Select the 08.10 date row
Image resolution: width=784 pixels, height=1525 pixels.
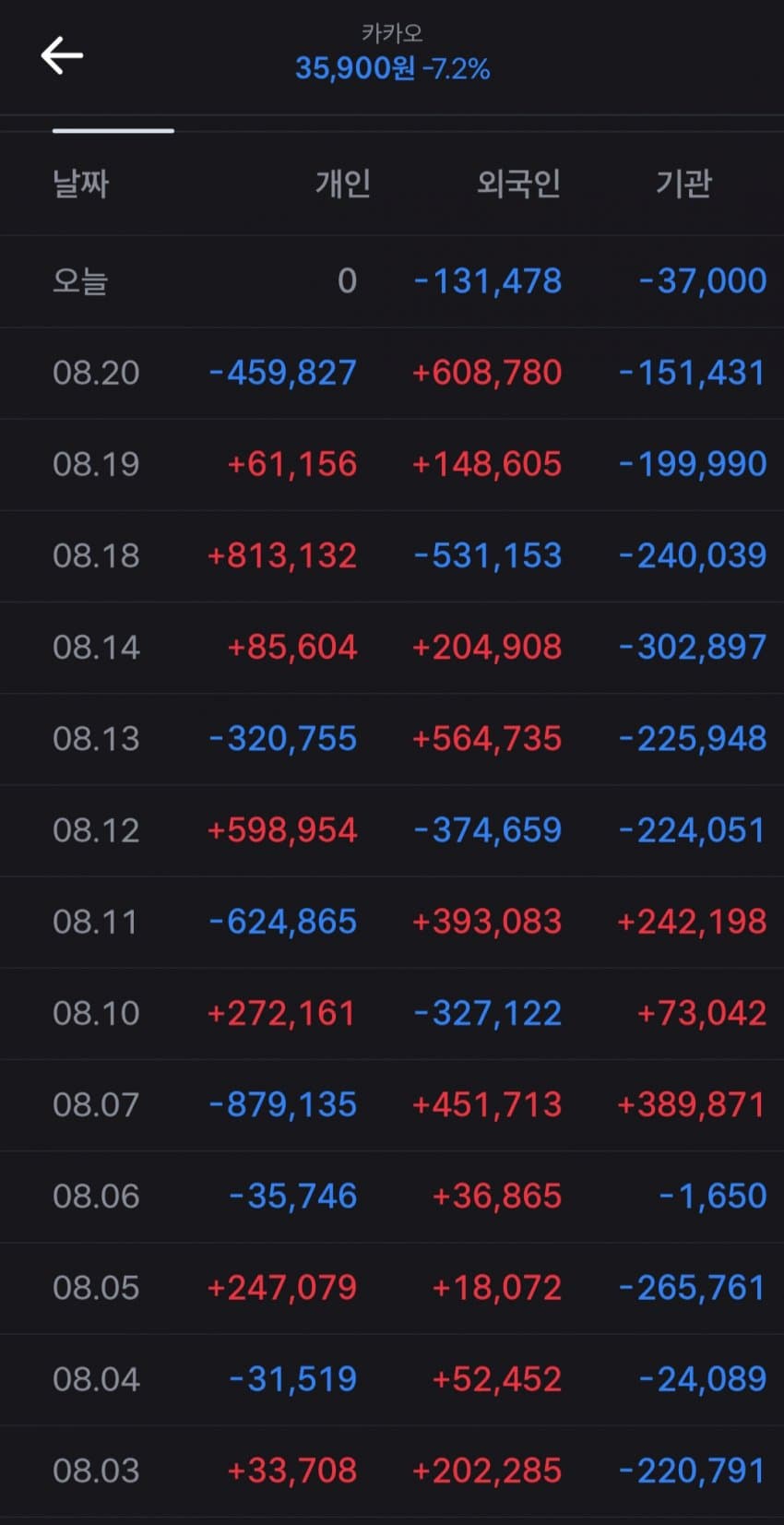point(392,1013)
